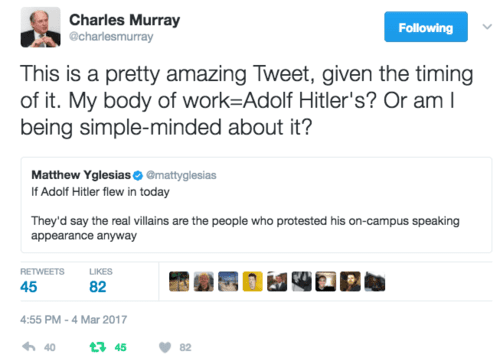Click the Charles Murray display name
500x361 pixels.
[x=125, y=20]
